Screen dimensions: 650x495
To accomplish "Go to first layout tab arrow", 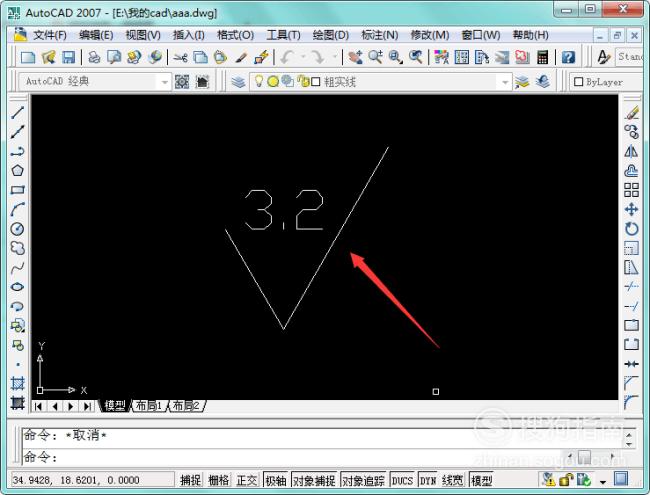I will pos(38,406).
